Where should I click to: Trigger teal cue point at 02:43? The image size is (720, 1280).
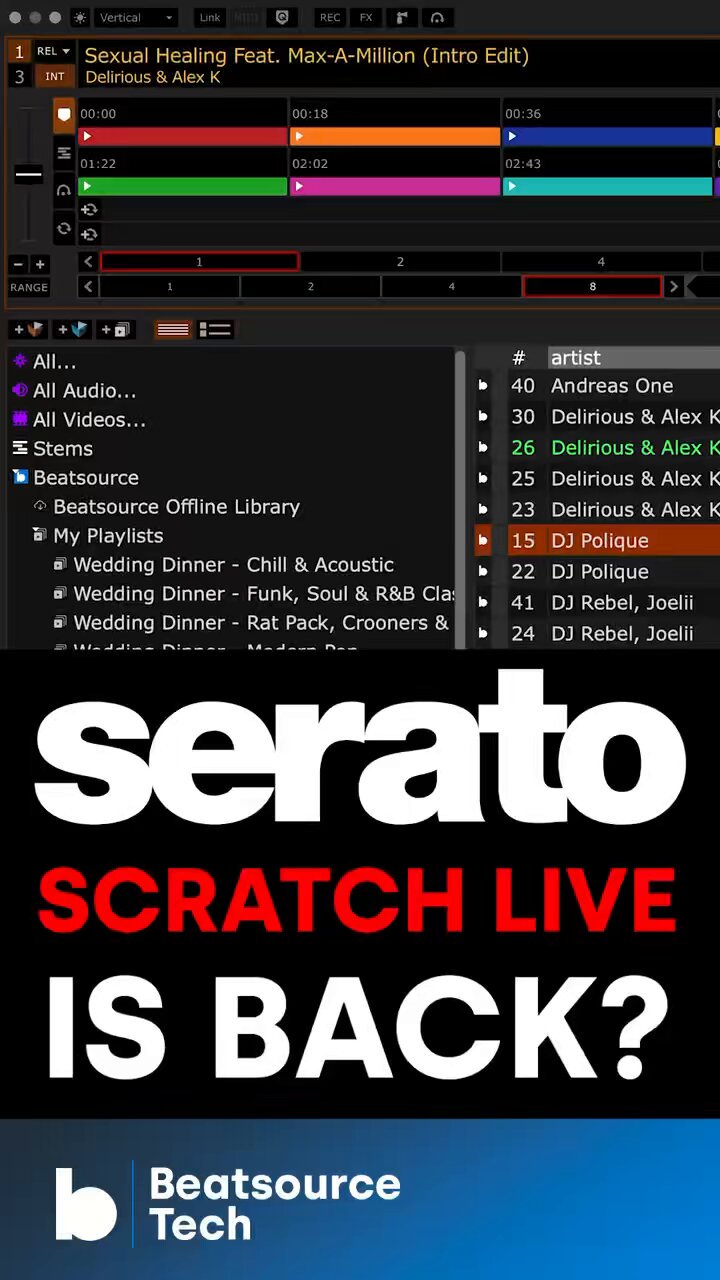tap(607, 186)
